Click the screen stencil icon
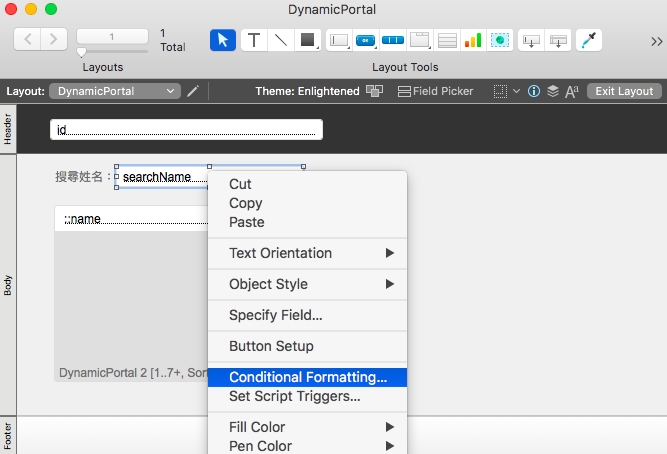The height and width of the screenshot is (454, 667). (x=500, y=91)
